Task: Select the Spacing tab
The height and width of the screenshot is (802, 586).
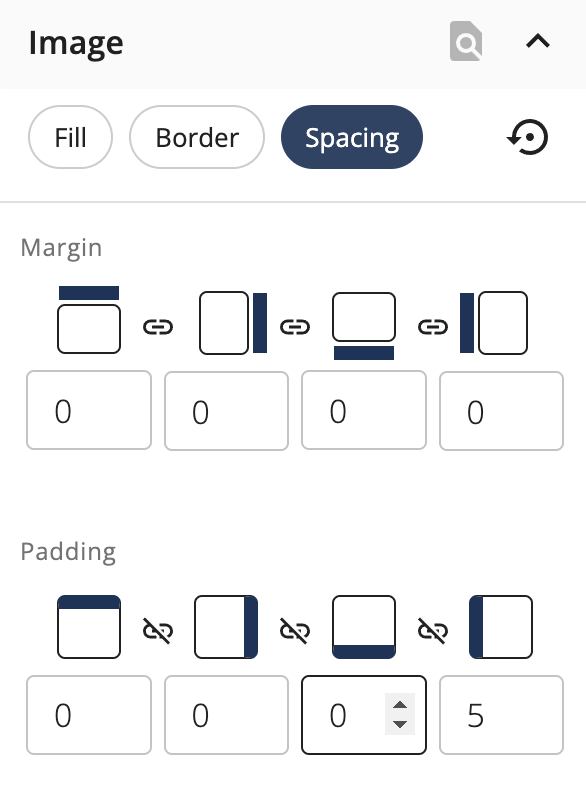Action: (352, 137)
